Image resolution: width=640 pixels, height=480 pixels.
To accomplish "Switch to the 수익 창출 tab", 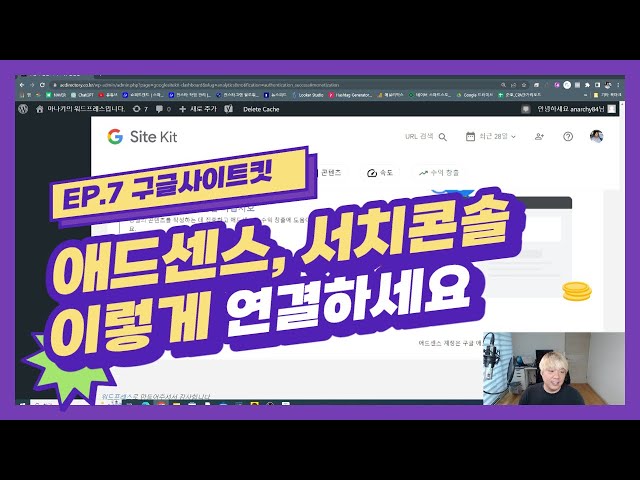I will (x=439, y=173).
